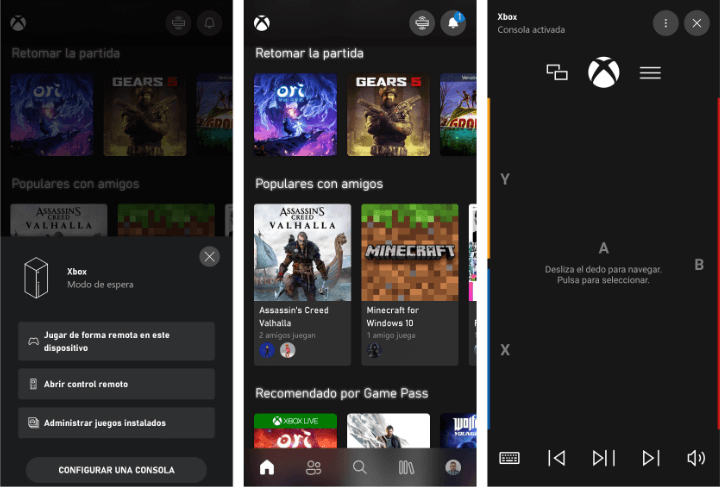Open the profile avatar tab in bottom navigation
Image resolution: width=720 pixels, height=487 pixels.
[x=453, y=467]
